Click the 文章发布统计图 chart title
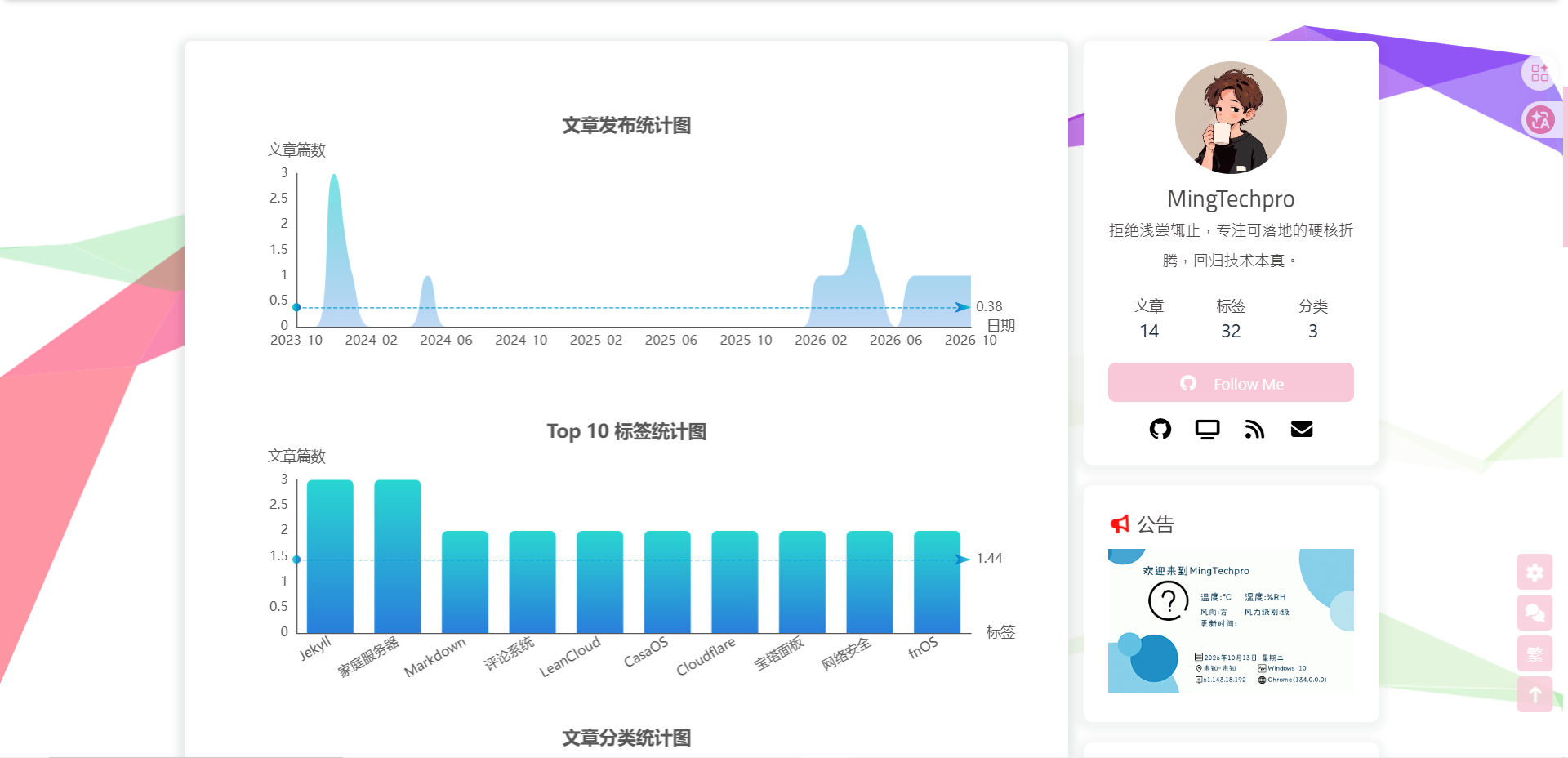 (x=626, y=125)
